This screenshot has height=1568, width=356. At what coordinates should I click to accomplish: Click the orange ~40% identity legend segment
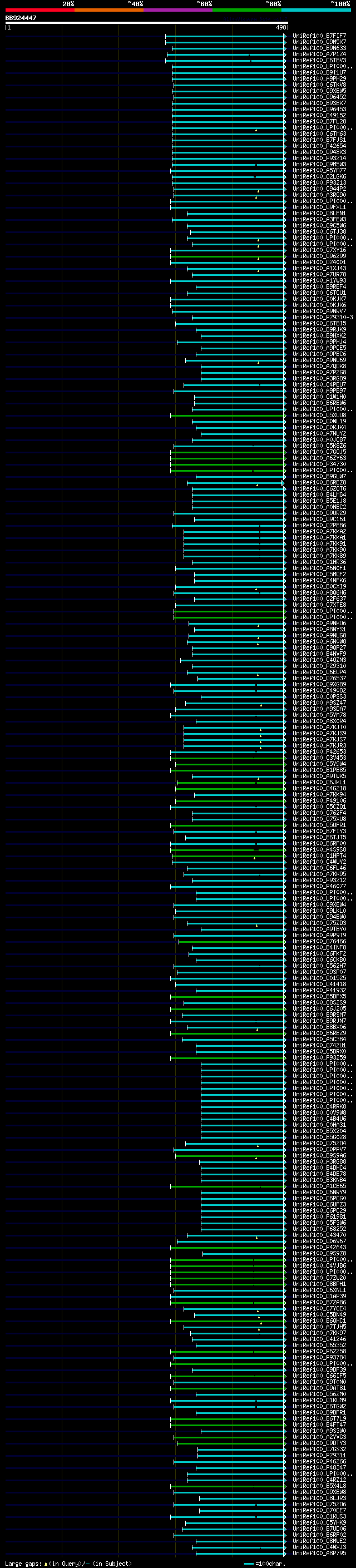109,10
